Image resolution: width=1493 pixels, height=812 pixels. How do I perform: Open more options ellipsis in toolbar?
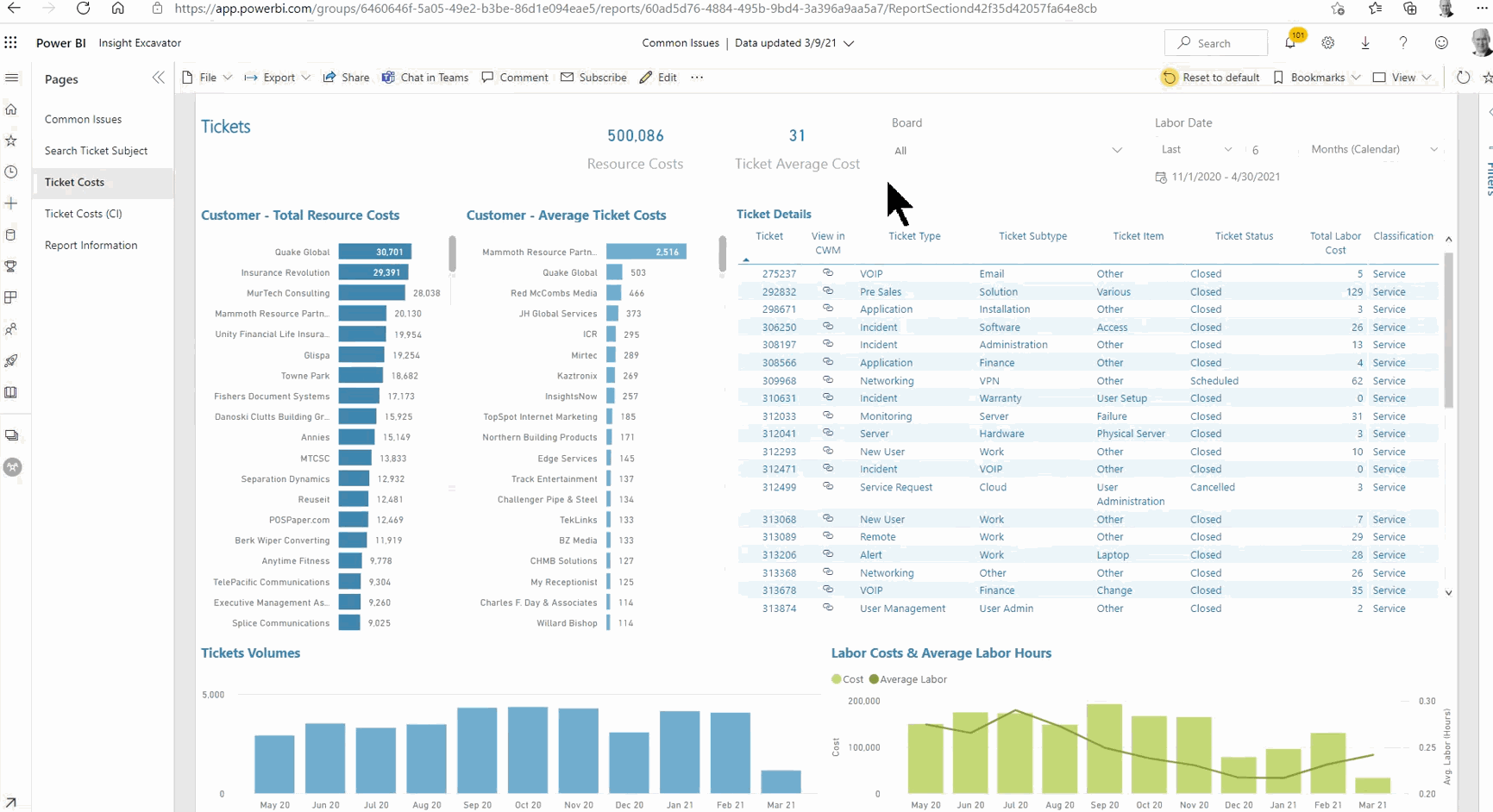click(x=697, y=78)
